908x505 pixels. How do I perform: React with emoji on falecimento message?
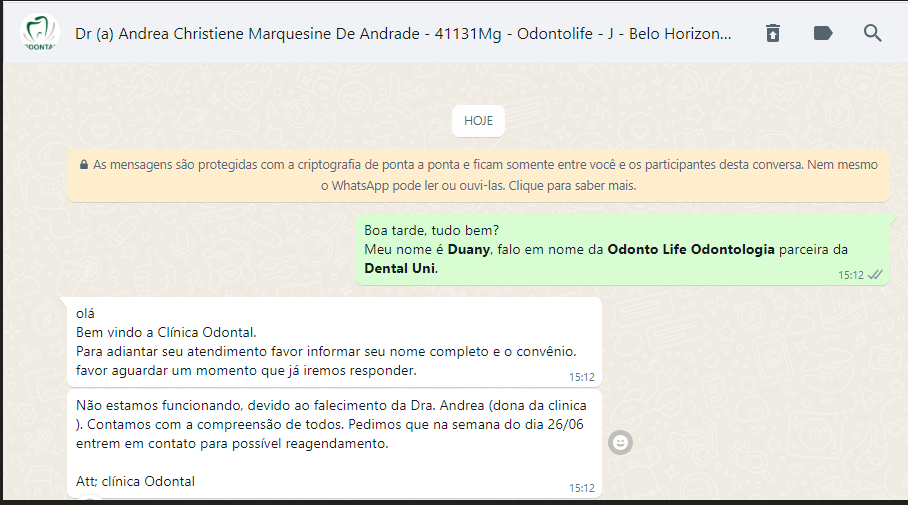(620, 443)
